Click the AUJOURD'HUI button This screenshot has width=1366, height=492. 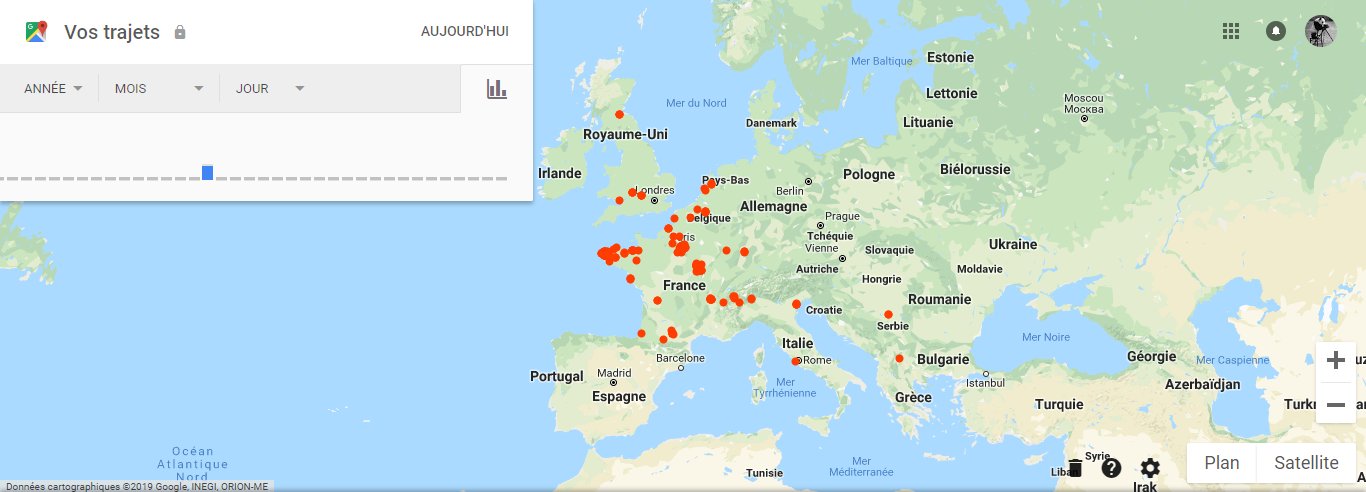(x=464, y=32)
